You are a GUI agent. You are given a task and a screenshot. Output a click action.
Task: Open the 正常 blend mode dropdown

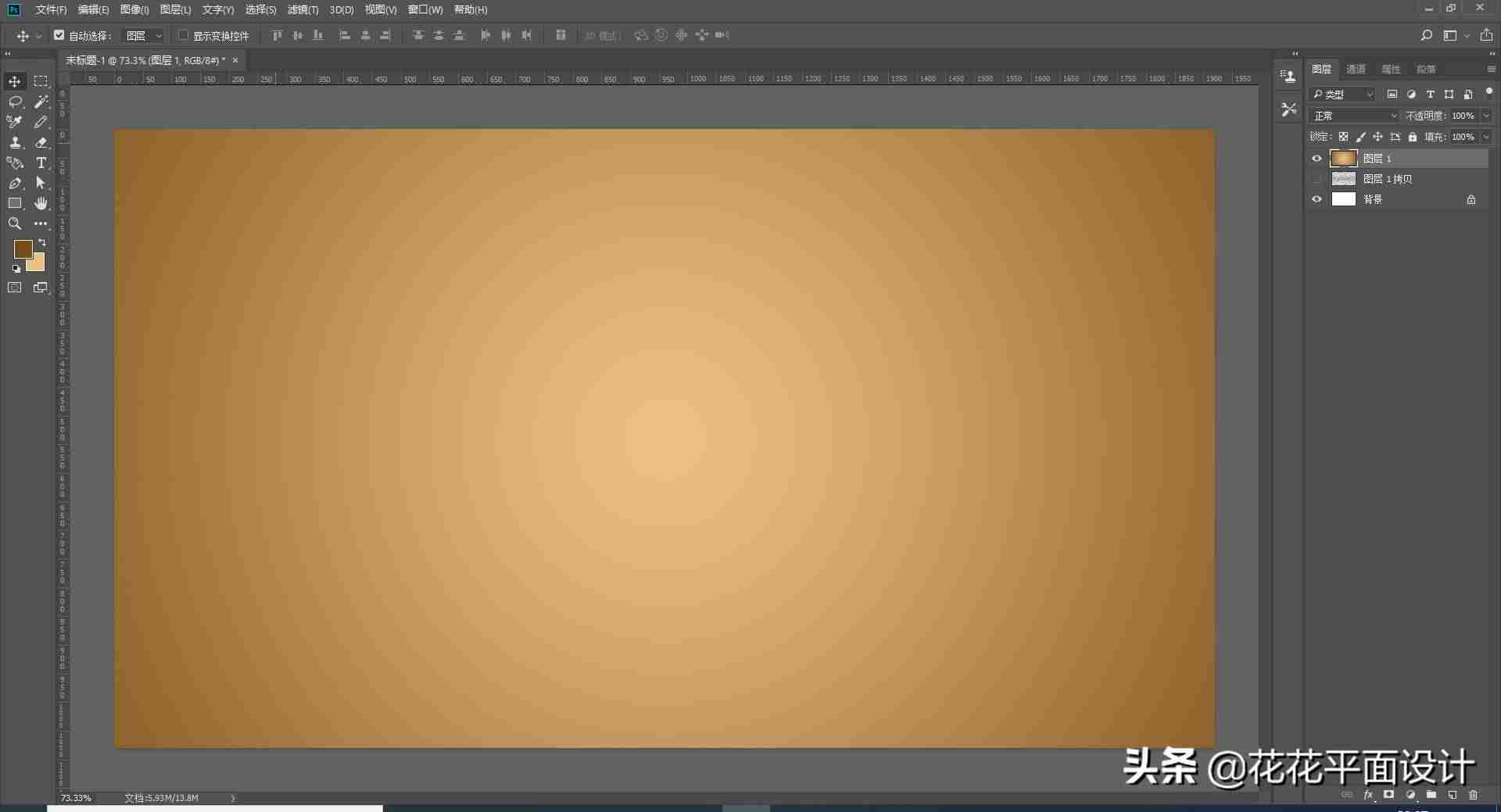point(1354,116)
